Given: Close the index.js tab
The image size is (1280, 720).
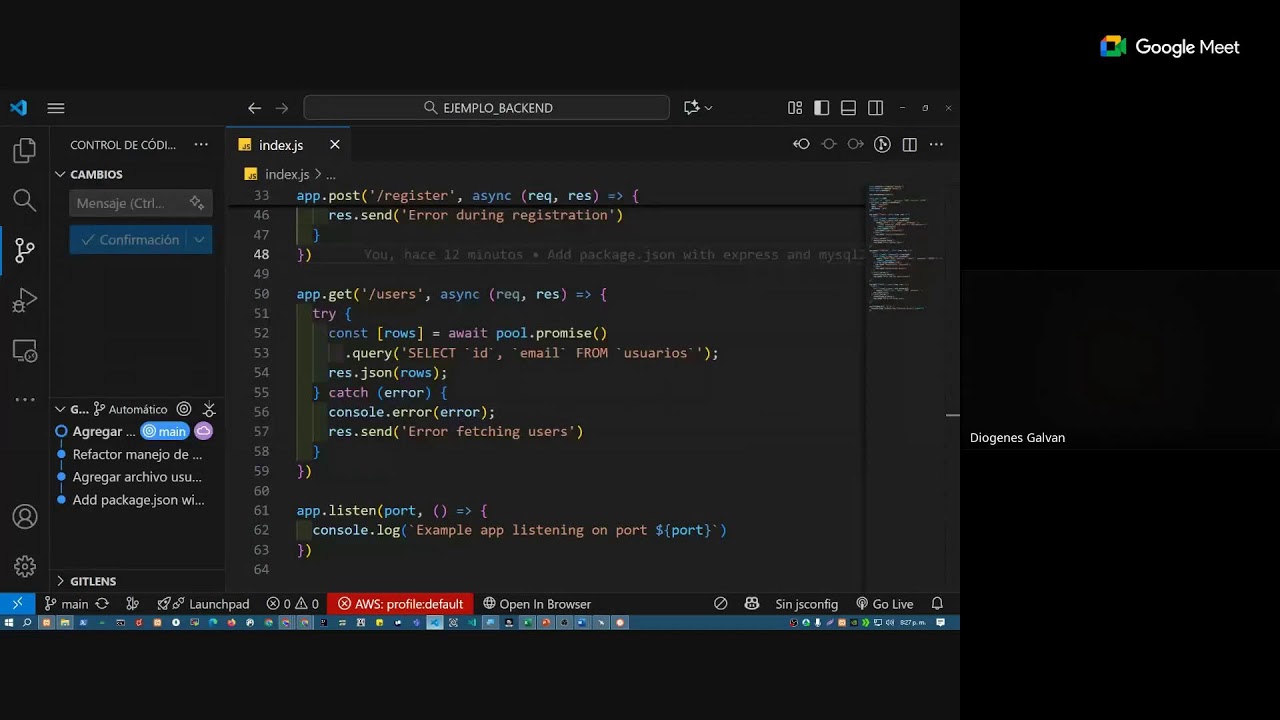Looking at the screenshot, I should click(x=335, y=145).
